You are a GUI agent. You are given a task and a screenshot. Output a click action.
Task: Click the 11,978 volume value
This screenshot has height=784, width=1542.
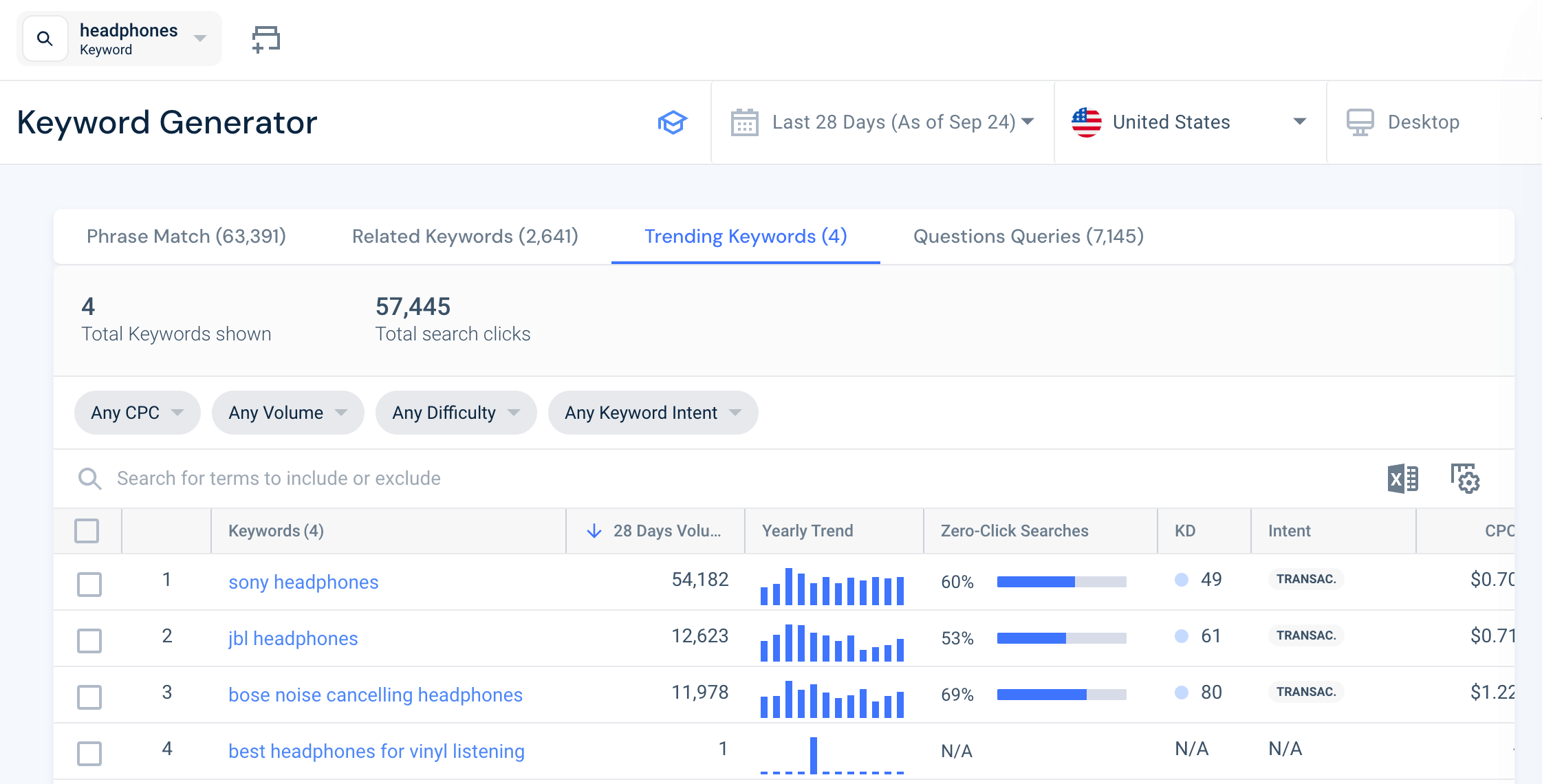pyautogui.click(x=700, y=693)
